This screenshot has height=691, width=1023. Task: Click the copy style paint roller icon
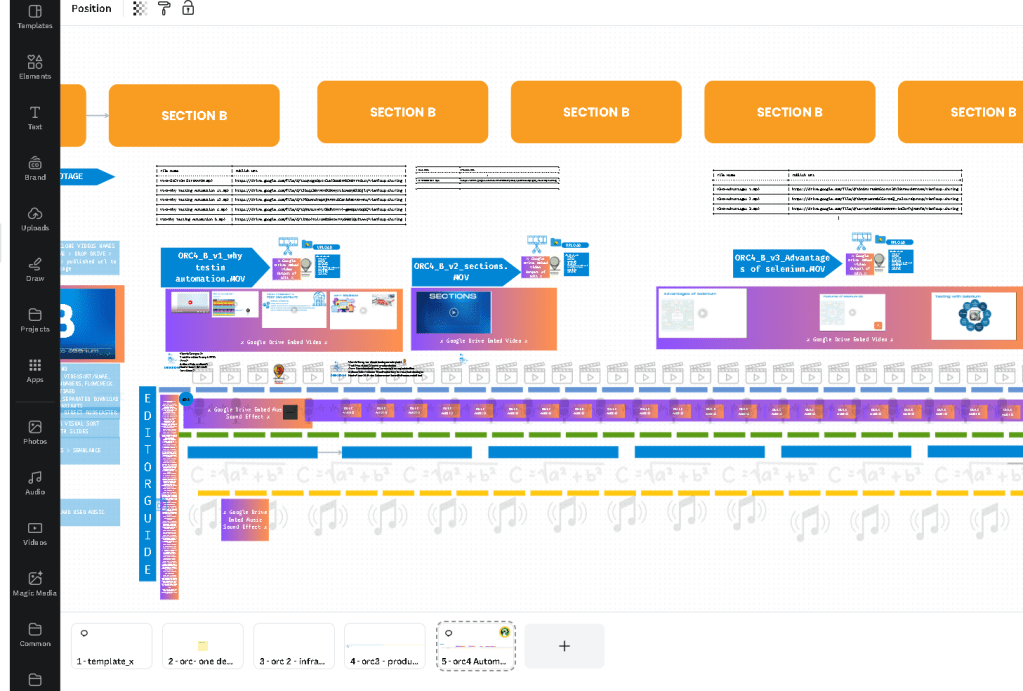coord(164,8)
